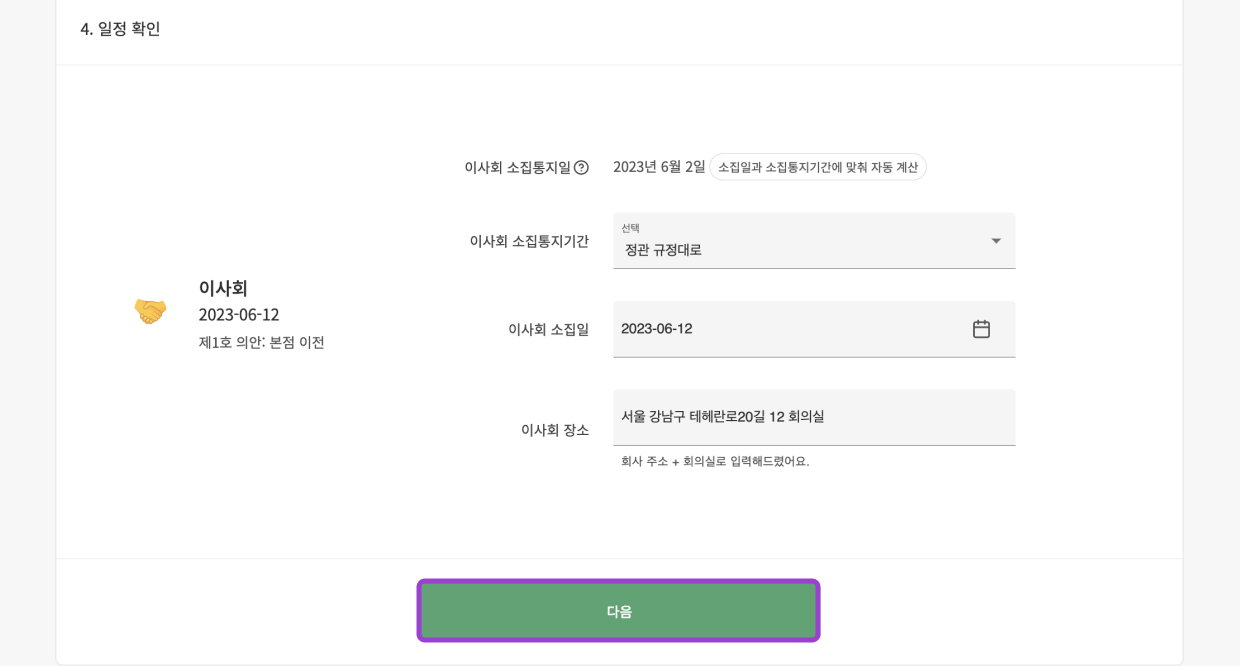Click the handshake icon beside 이사회

150,311
